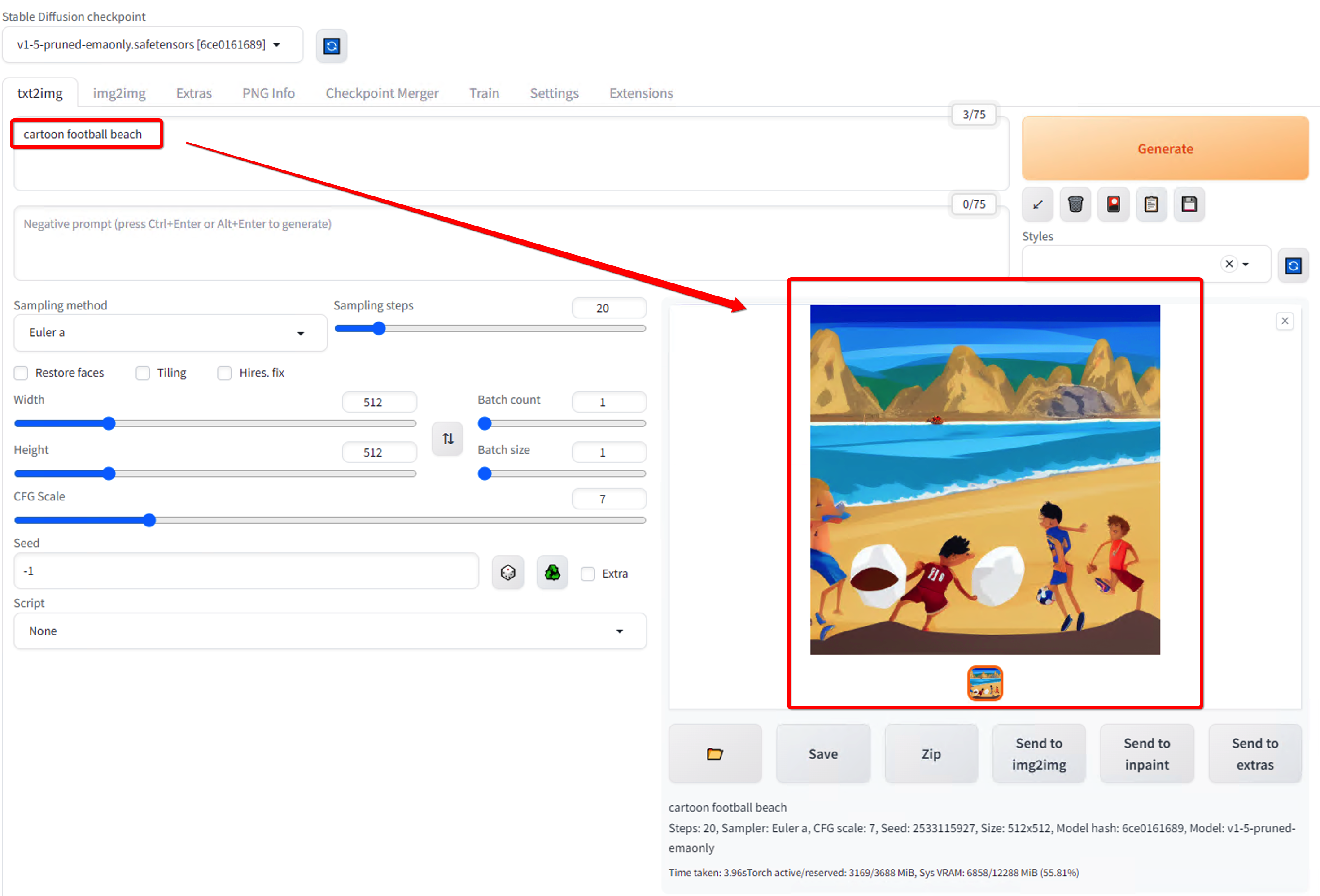Image resolution: width=1320 pixels, height=896 pixels.
Task: Click the clipboard copy icon
Action: [x=1151, y=204]
